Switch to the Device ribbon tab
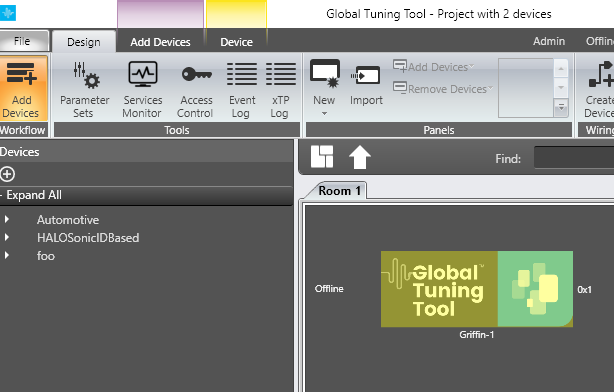This screenshot has height=392, width=614. [236, 42]
